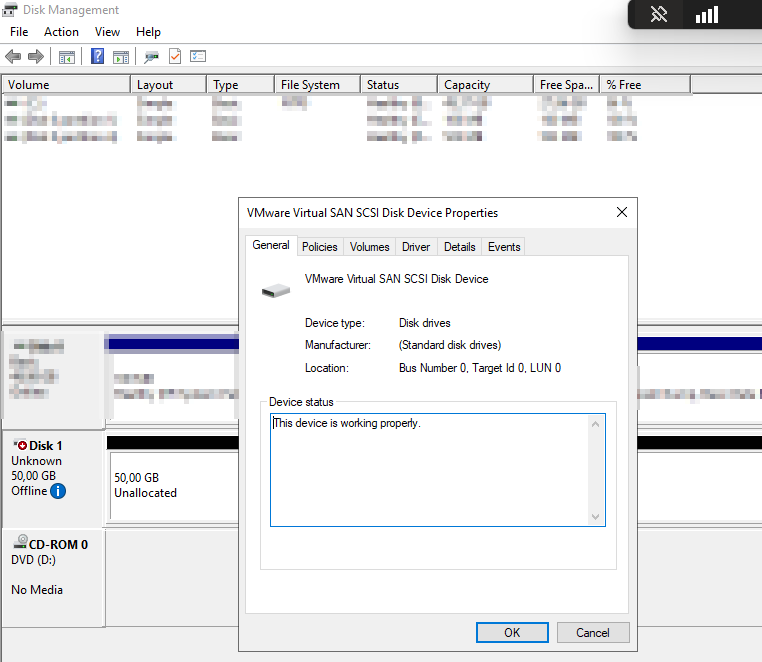Click 'Disk drives' device type value

click(424, 323)
